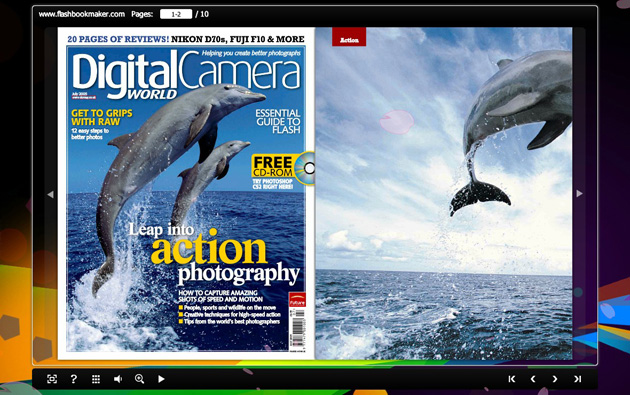This screenshot has width=630, height=395.
Task: Flip back using left side arrow
Action: 50,194
